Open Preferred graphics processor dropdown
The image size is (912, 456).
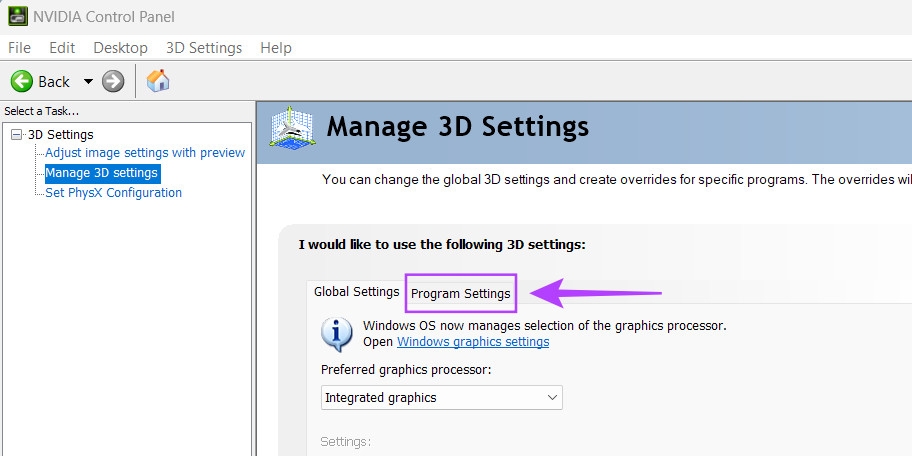pyautogui.click(x=441, y=398)
